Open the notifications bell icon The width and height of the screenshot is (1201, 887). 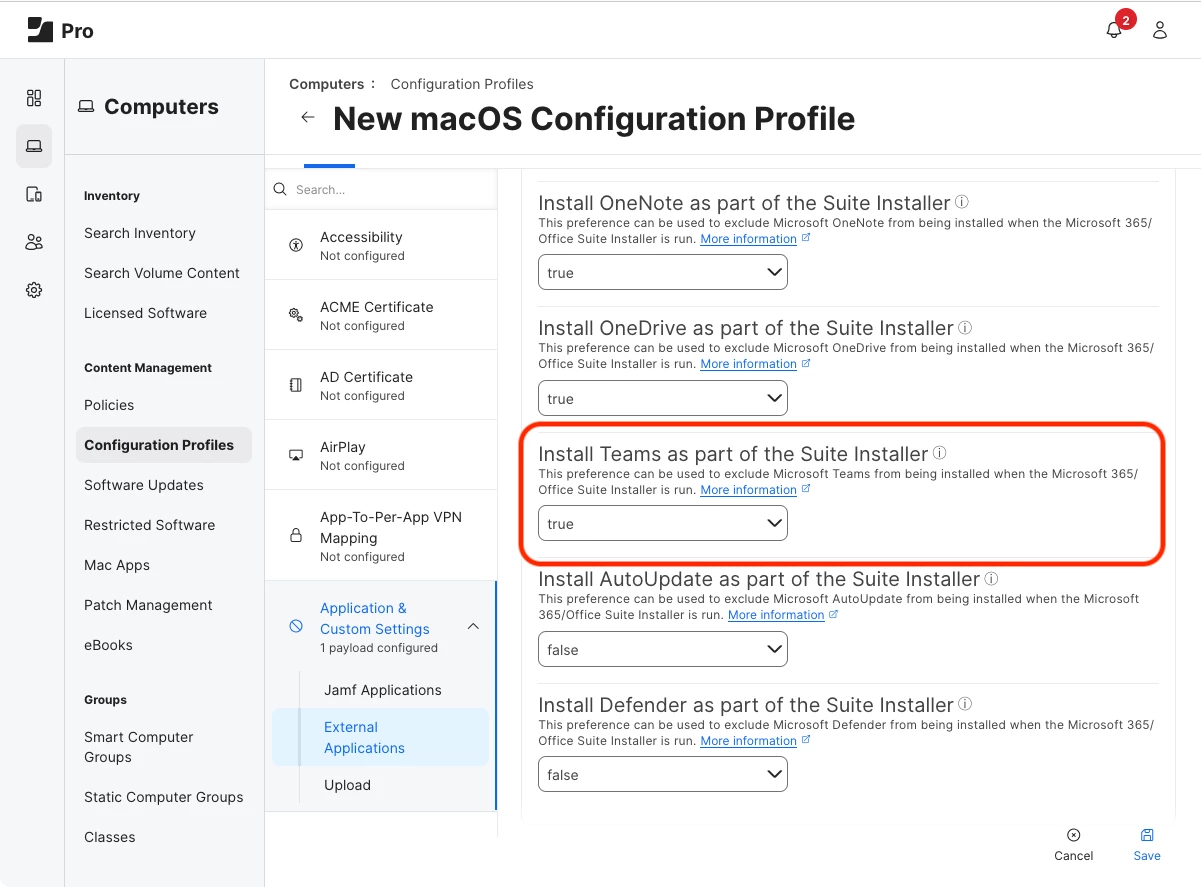tap(1114, 30)
